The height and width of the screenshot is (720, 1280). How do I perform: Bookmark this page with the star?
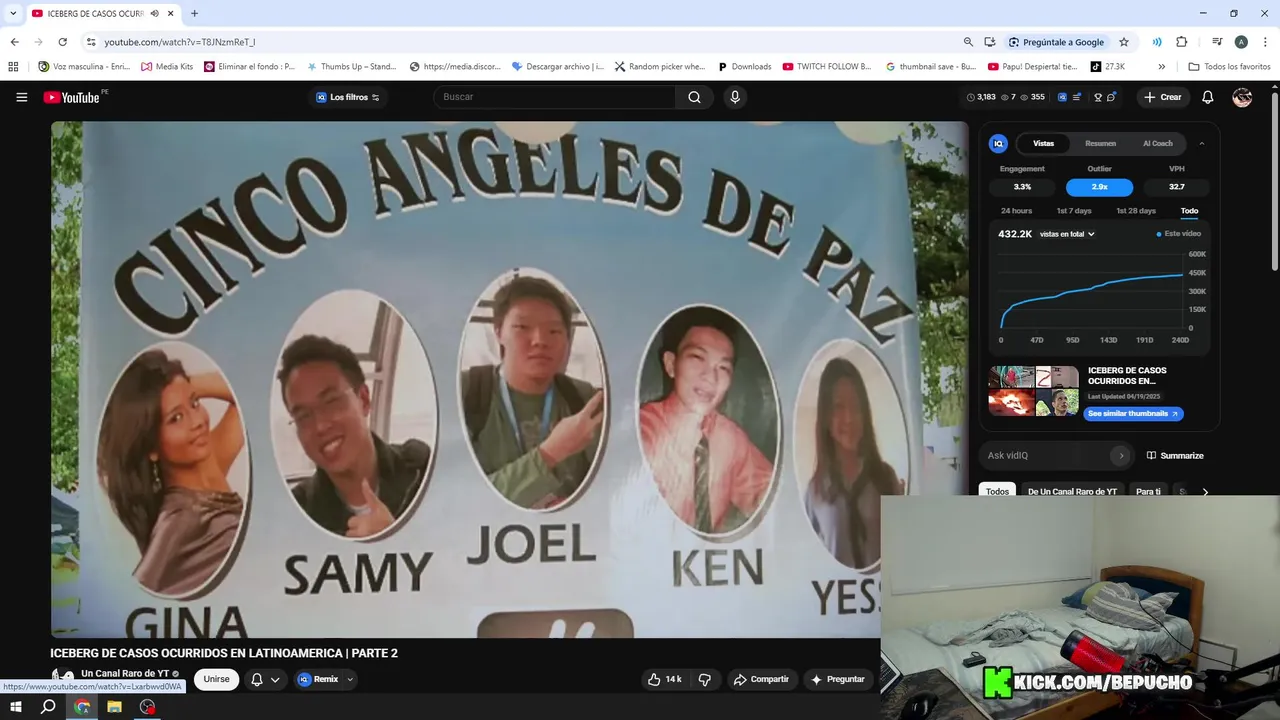tap(1124, 42)
